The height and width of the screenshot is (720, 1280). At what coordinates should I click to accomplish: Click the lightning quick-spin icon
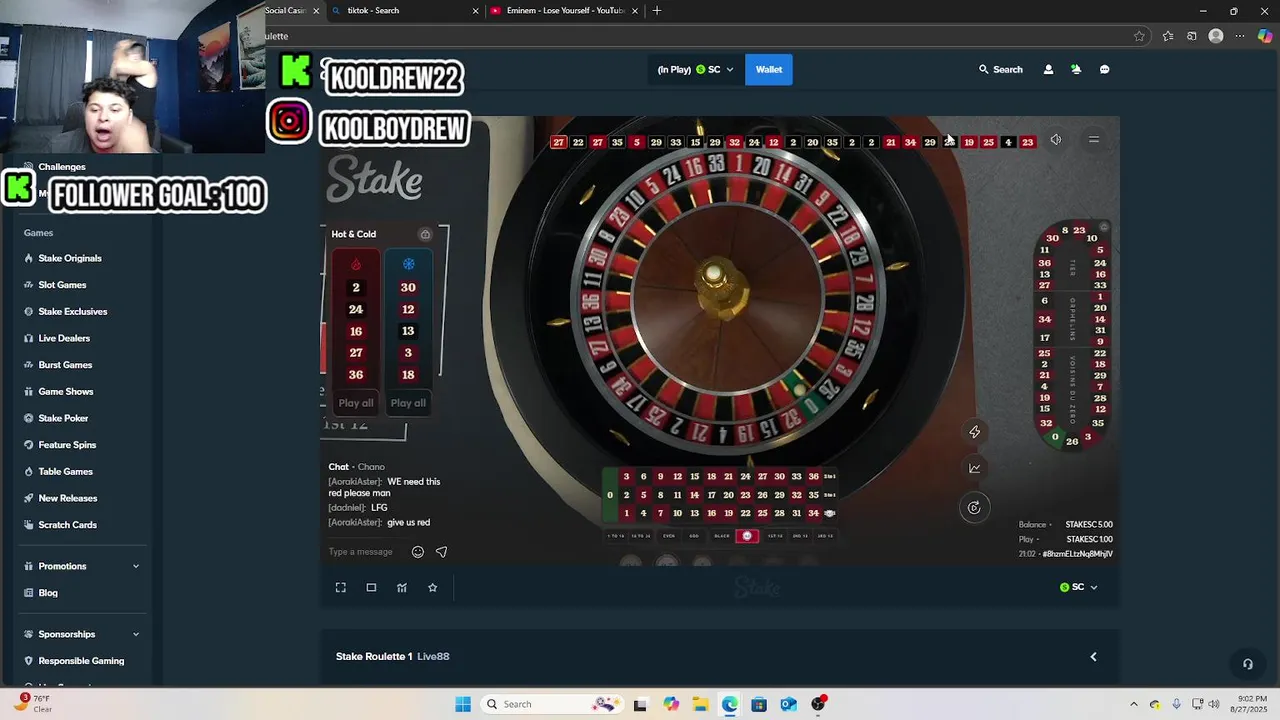pos(974,432)
